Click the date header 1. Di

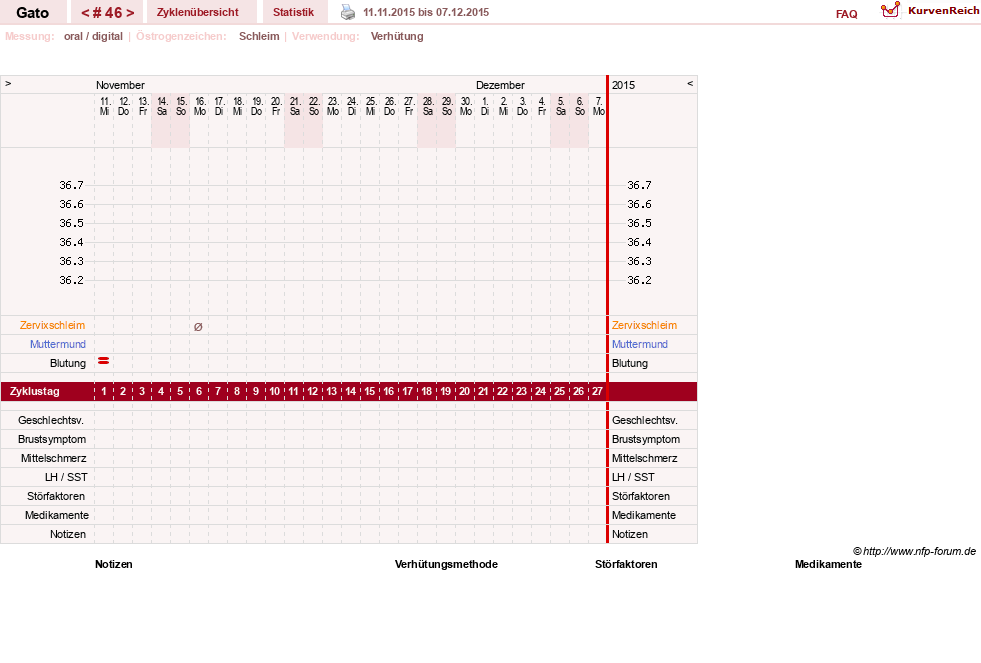click(x=485, y=106)
